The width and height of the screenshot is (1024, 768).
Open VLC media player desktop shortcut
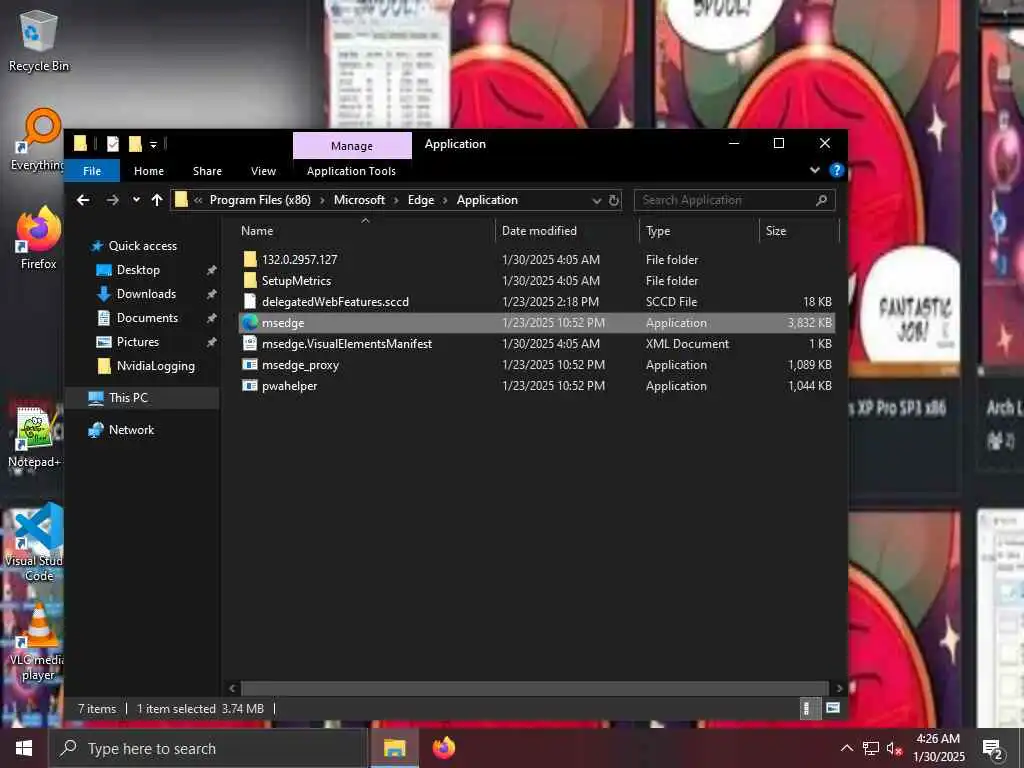(38, 643)
